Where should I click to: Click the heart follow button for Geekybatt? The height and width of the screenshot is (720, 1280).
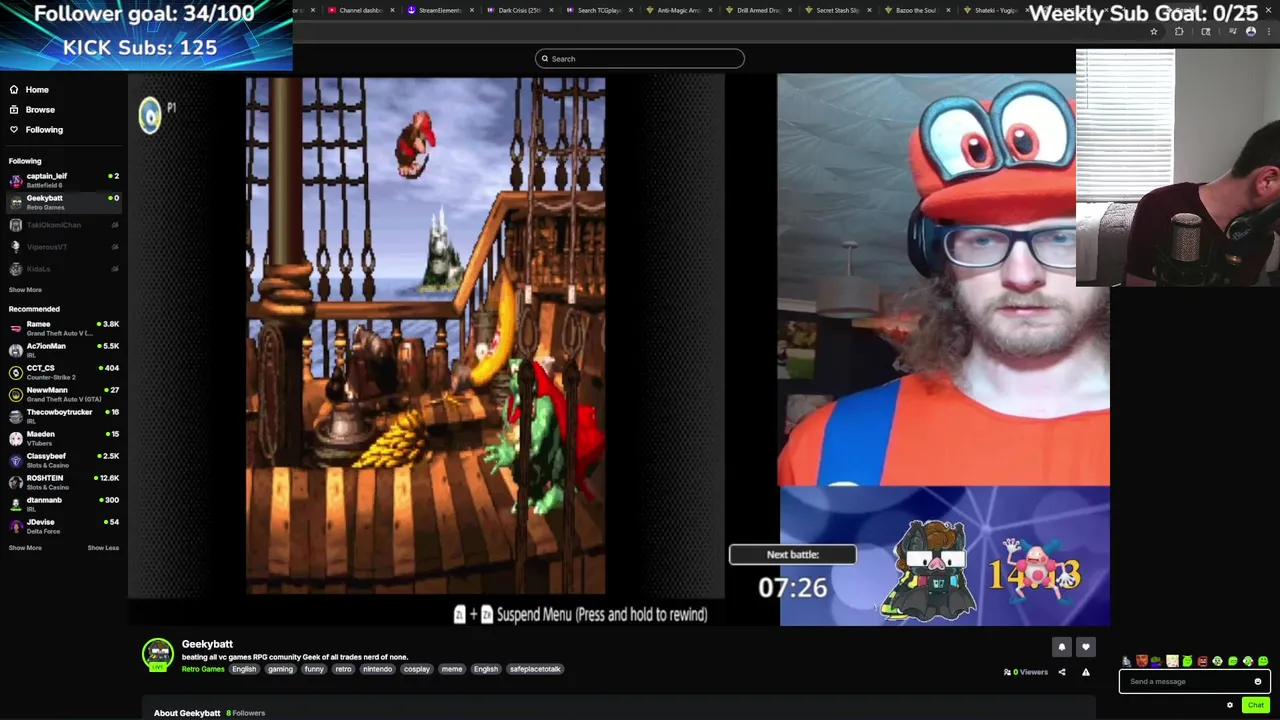tap(1086, 647)
